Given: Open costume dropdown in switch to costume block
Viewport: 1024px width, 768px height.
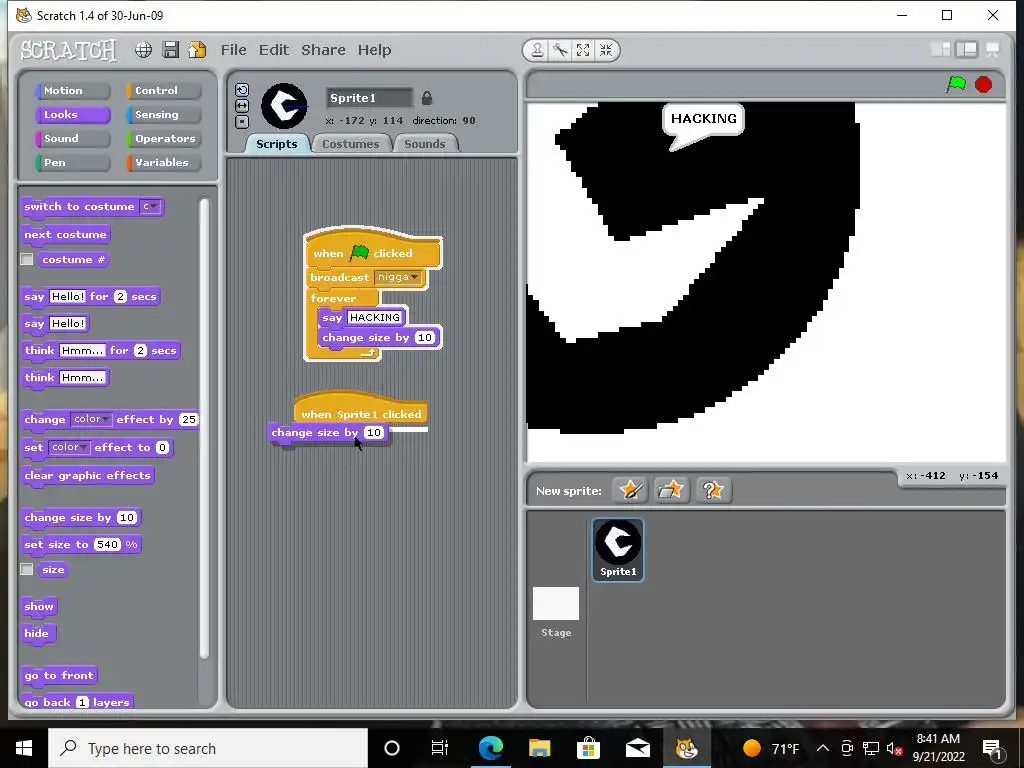Looking at the screenshot, I should 150,206.
